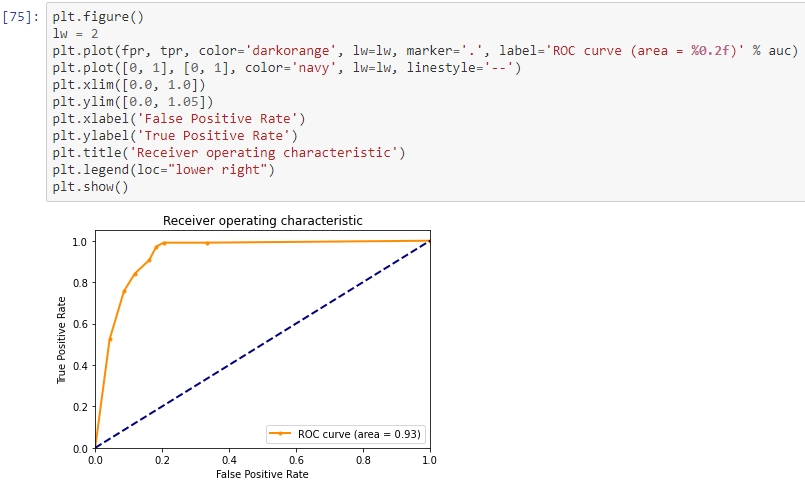Click the plot title 'Receiver operating characteristic'
Screen dimensions: 805x496
click(262, 221)
